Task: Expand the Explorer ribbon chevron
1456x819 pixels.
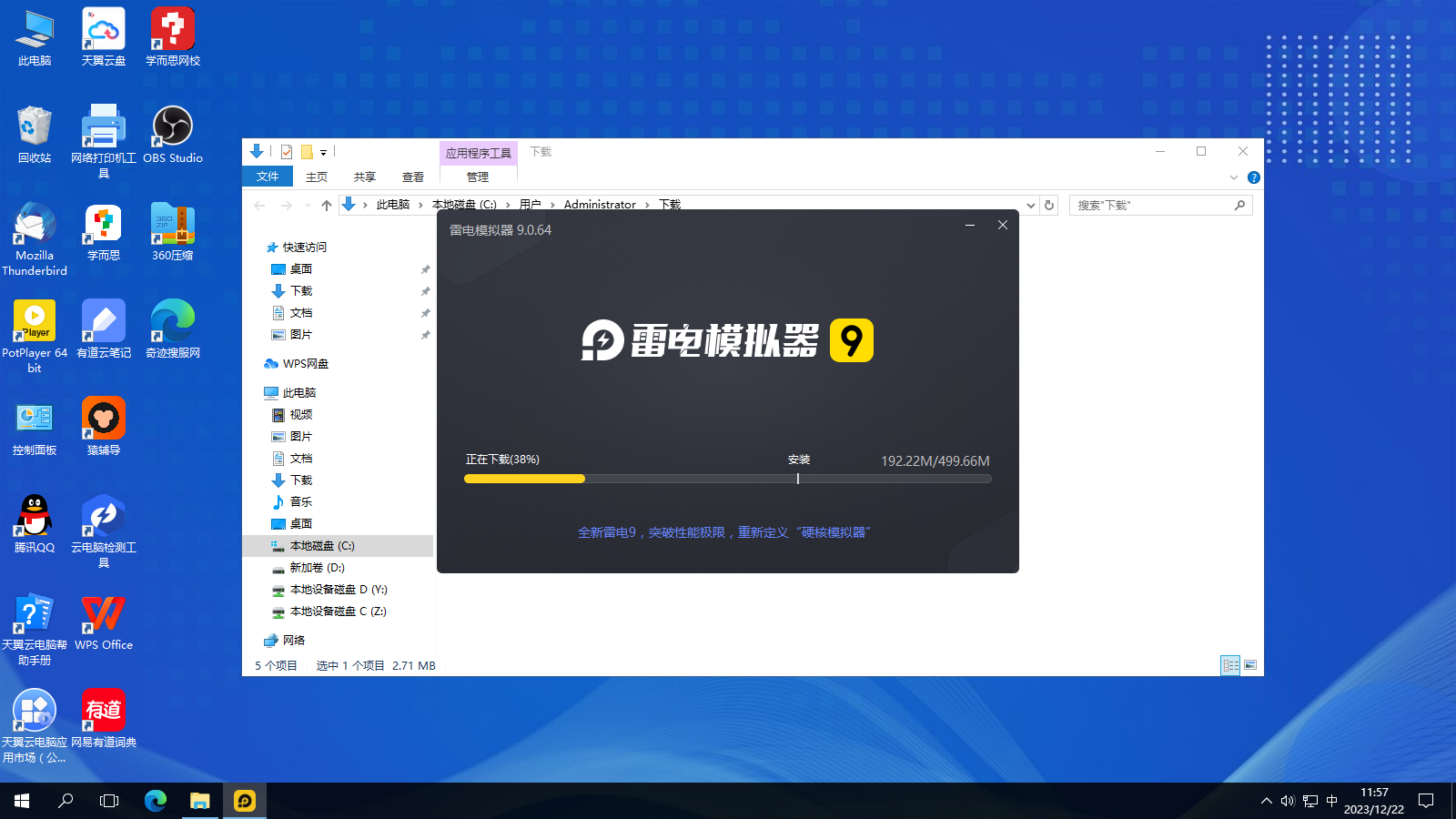Action: coord(1234,177)
